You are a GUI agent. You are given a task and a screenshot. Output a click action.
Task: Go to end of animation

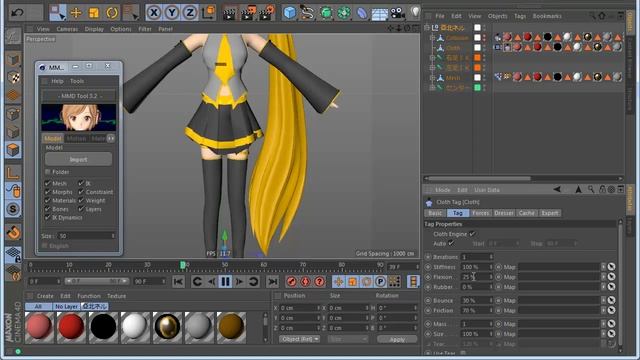(x=272, y=282)
